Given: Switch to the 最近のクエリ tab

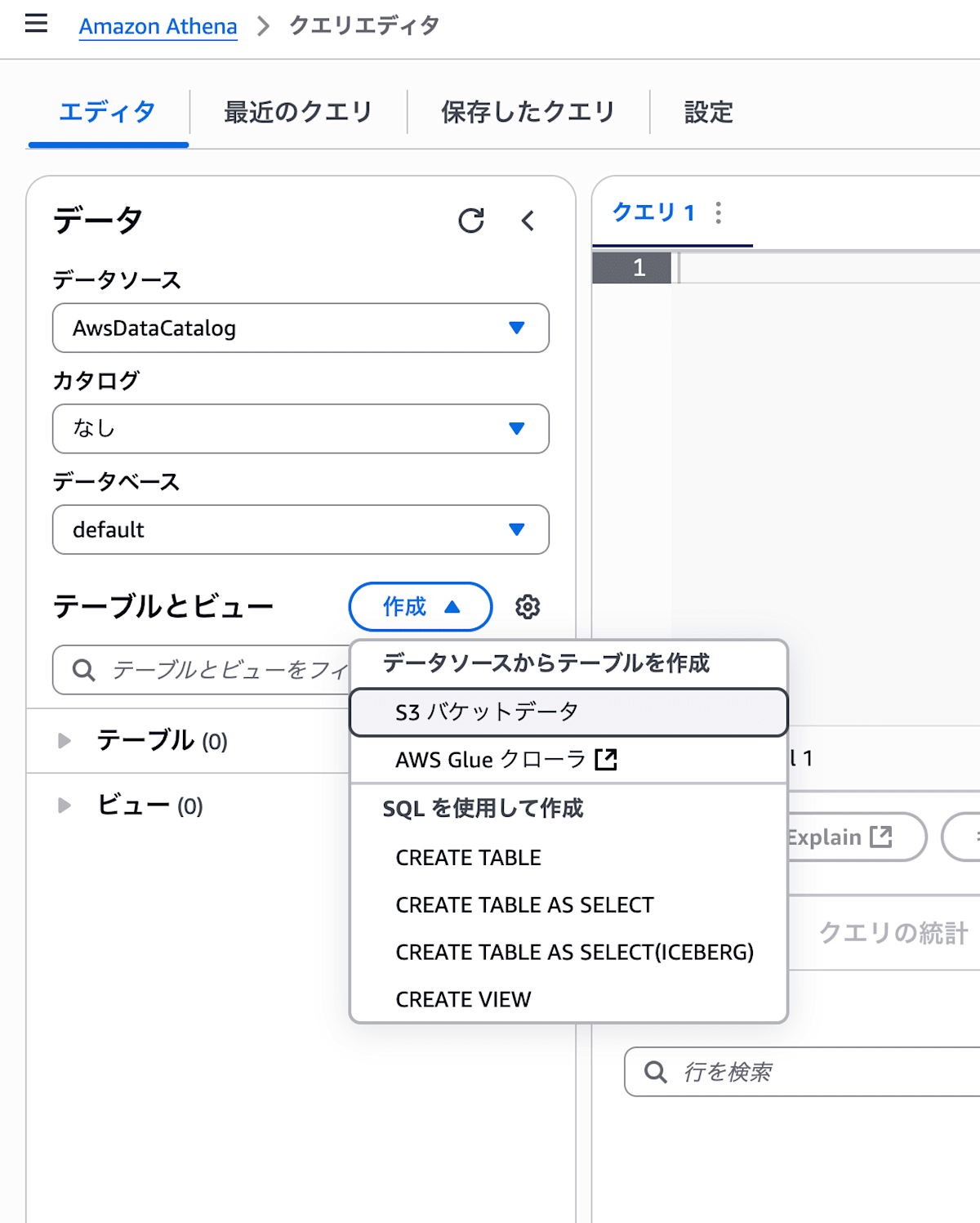Looking at the screenshot, I should [x=298, y=112].
